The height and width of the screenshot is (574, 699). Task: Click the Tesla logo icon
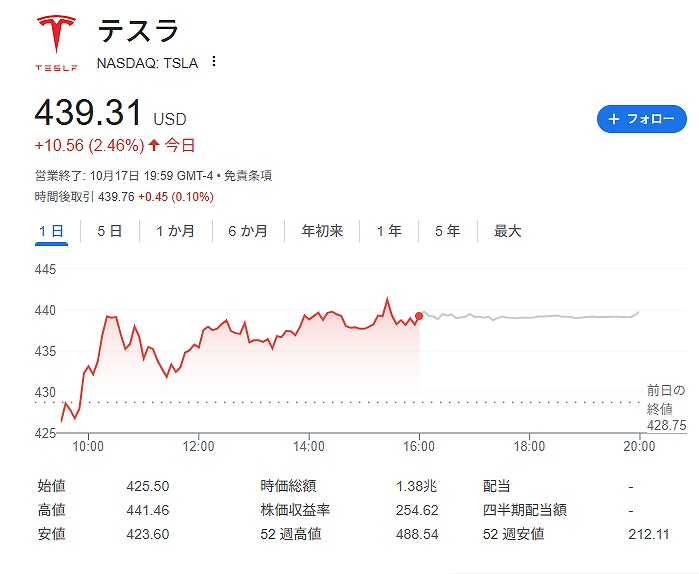point(56,39)
